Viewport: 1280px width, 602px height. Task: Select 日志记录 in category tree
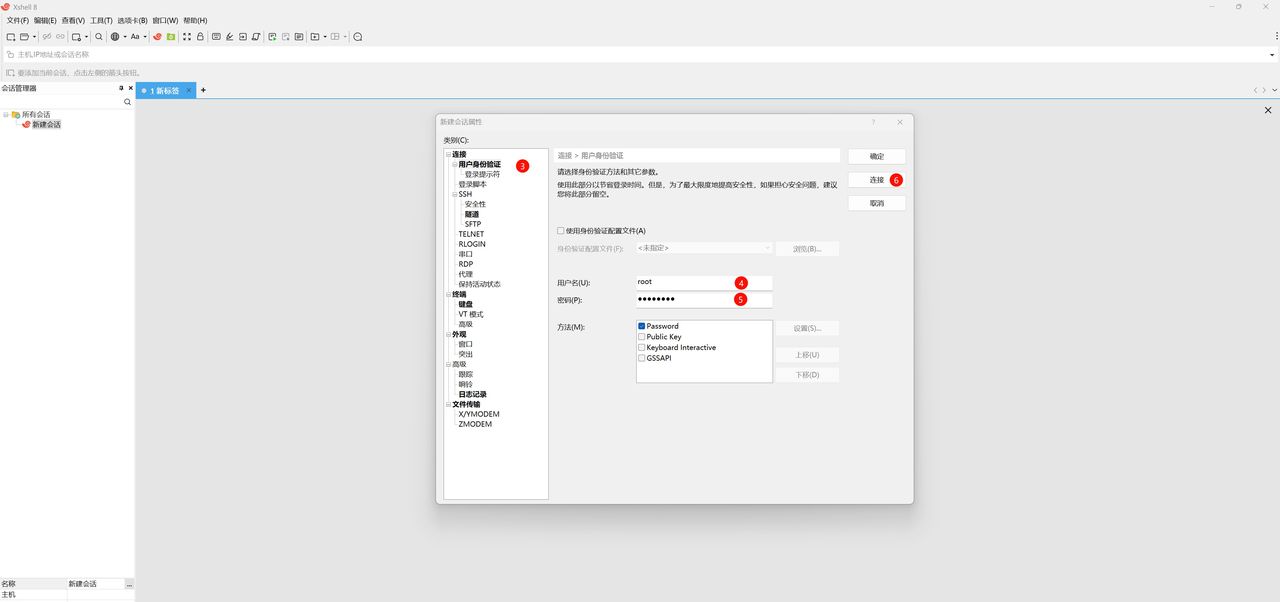click(x=472, y=394)
